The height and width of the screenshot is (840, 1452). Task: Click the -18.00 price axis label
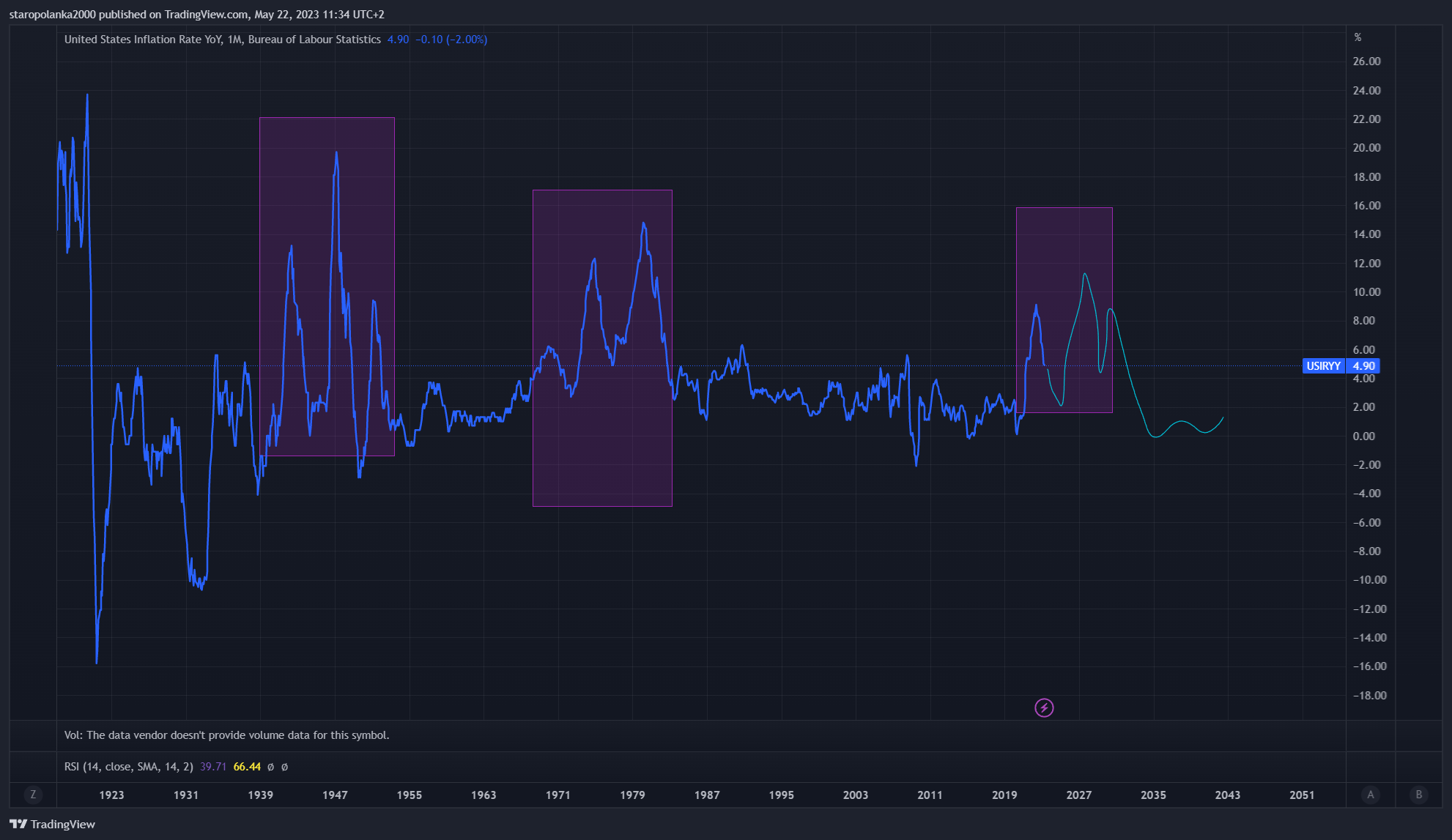pos(1369,696)
